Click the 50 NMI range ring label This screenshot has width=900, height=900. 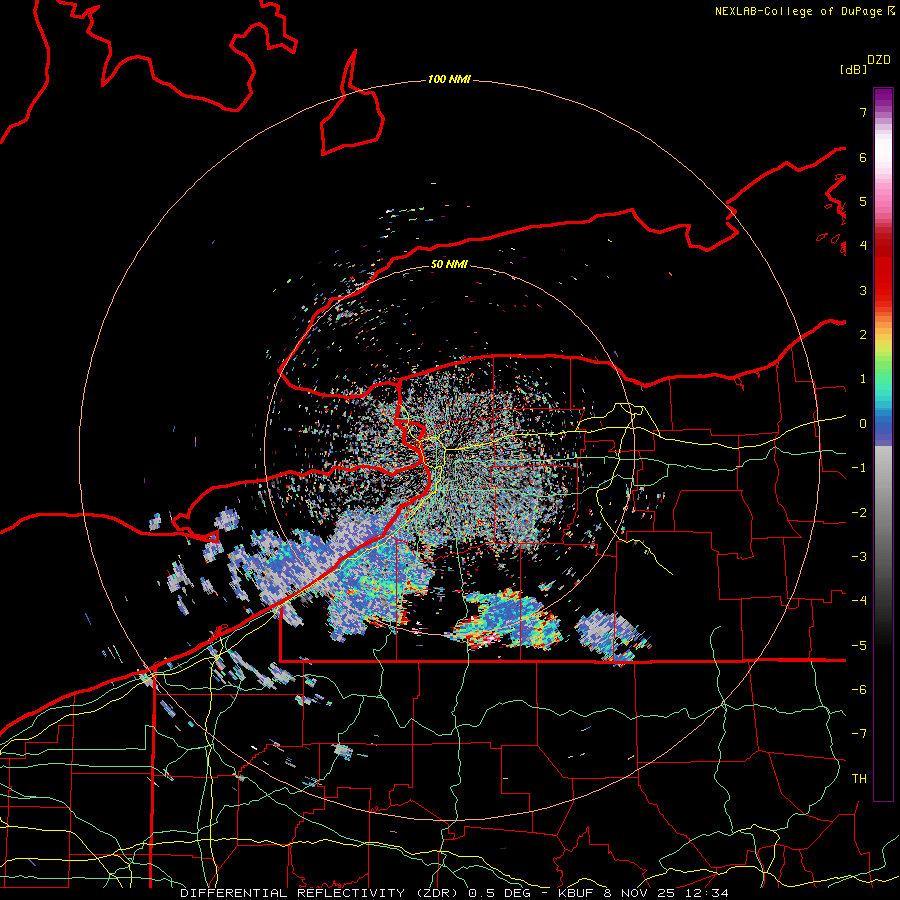tap(449, 264)
